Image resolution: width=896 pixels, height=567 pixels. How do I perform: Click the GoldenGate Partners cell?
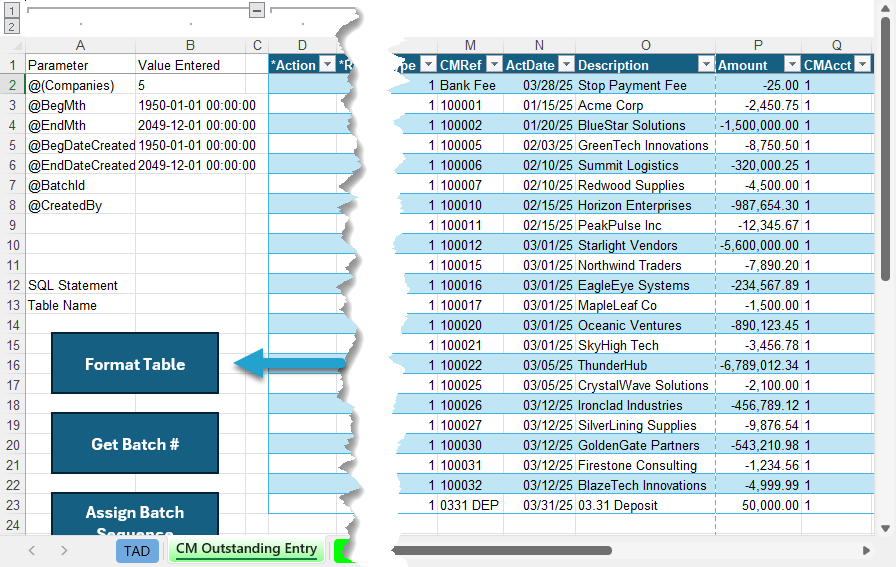point(645,445)
